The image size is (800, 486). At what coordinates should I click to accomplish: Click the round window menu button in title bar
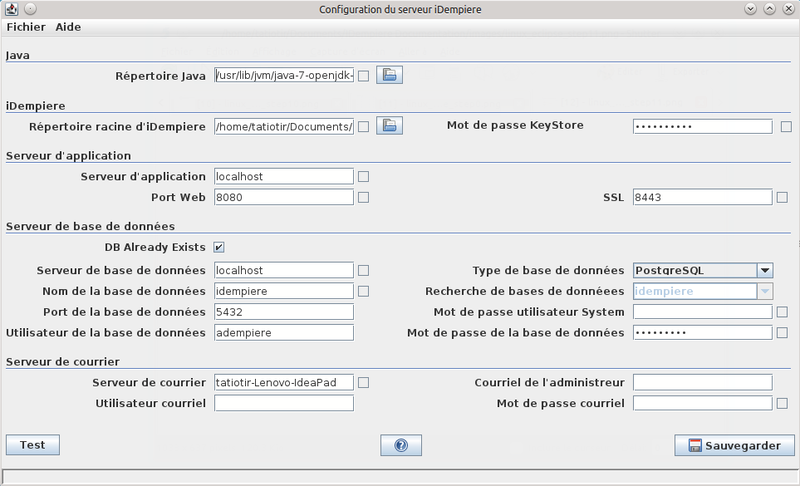[30, 9]
